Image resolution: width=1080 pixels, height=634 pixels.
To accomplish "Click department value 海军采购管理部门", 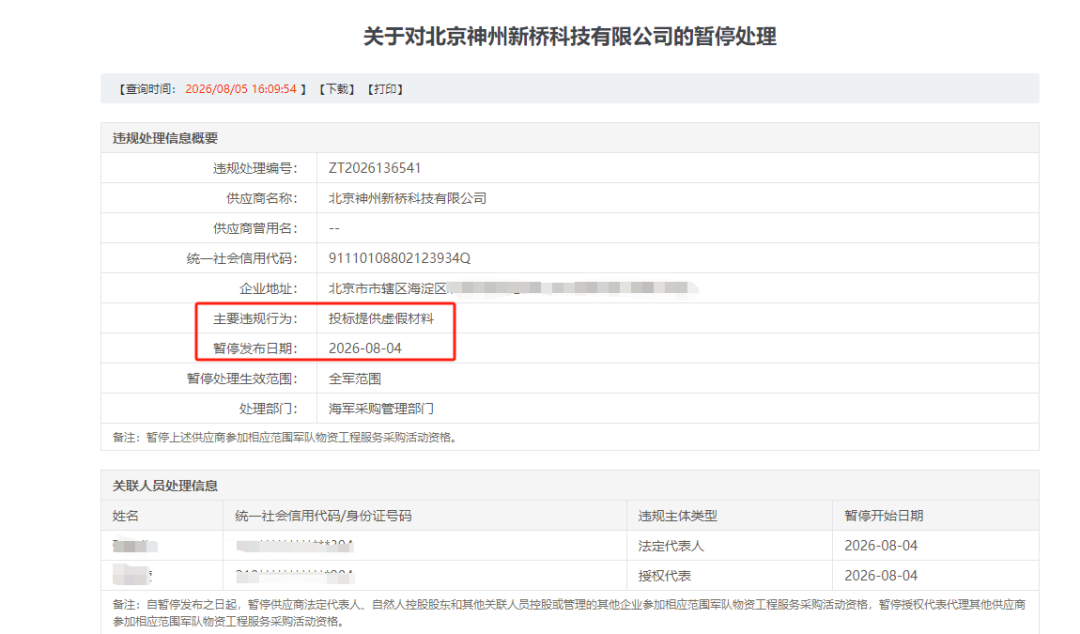I will [381, 409].
